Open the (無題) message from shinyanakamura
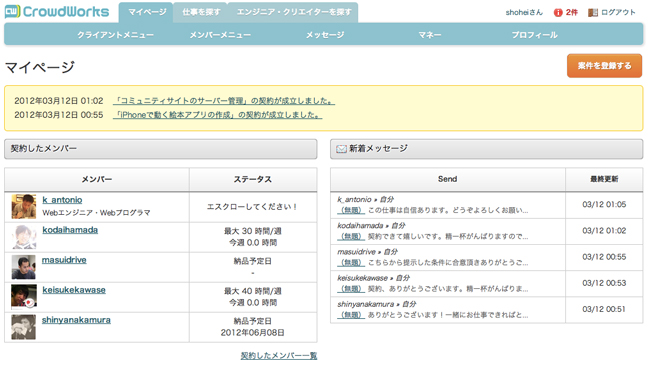Image resolution: width=650 pixels, height=369 pixels. [x=351, y=315]
